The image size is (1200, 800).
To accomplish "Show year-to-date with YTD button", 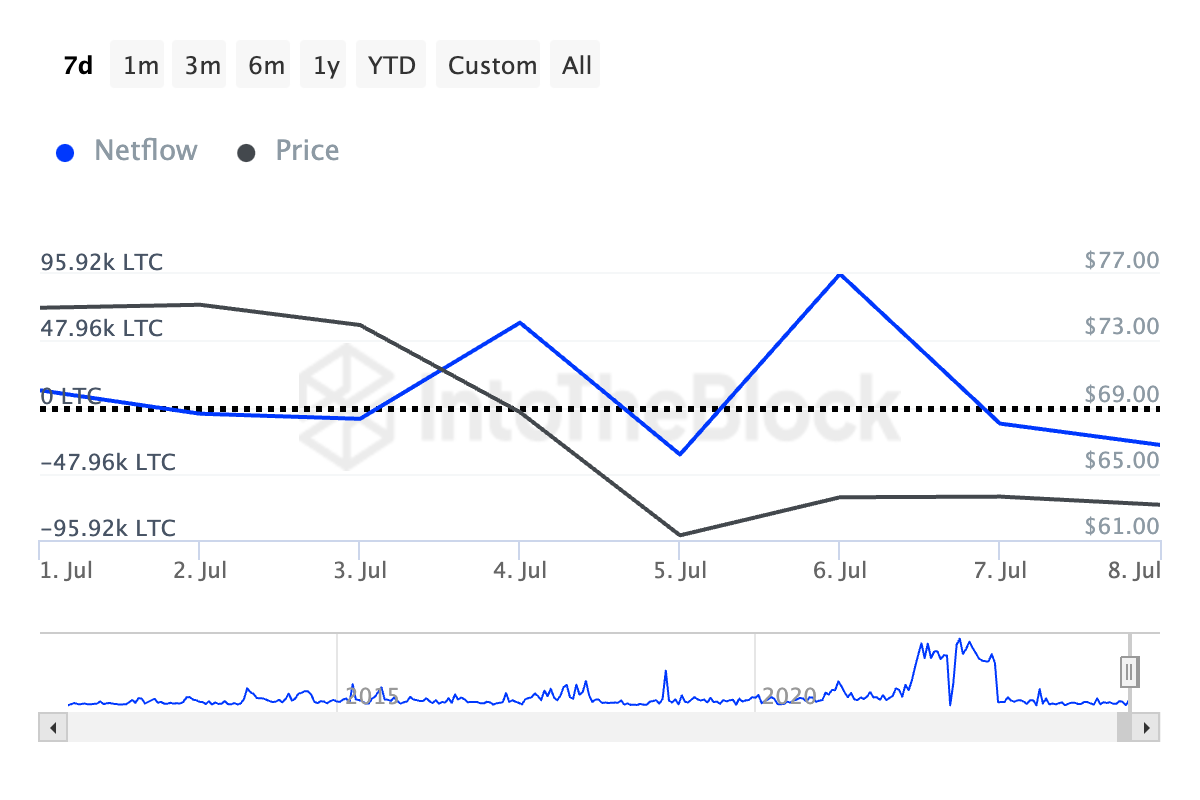I will coord(392,66).
